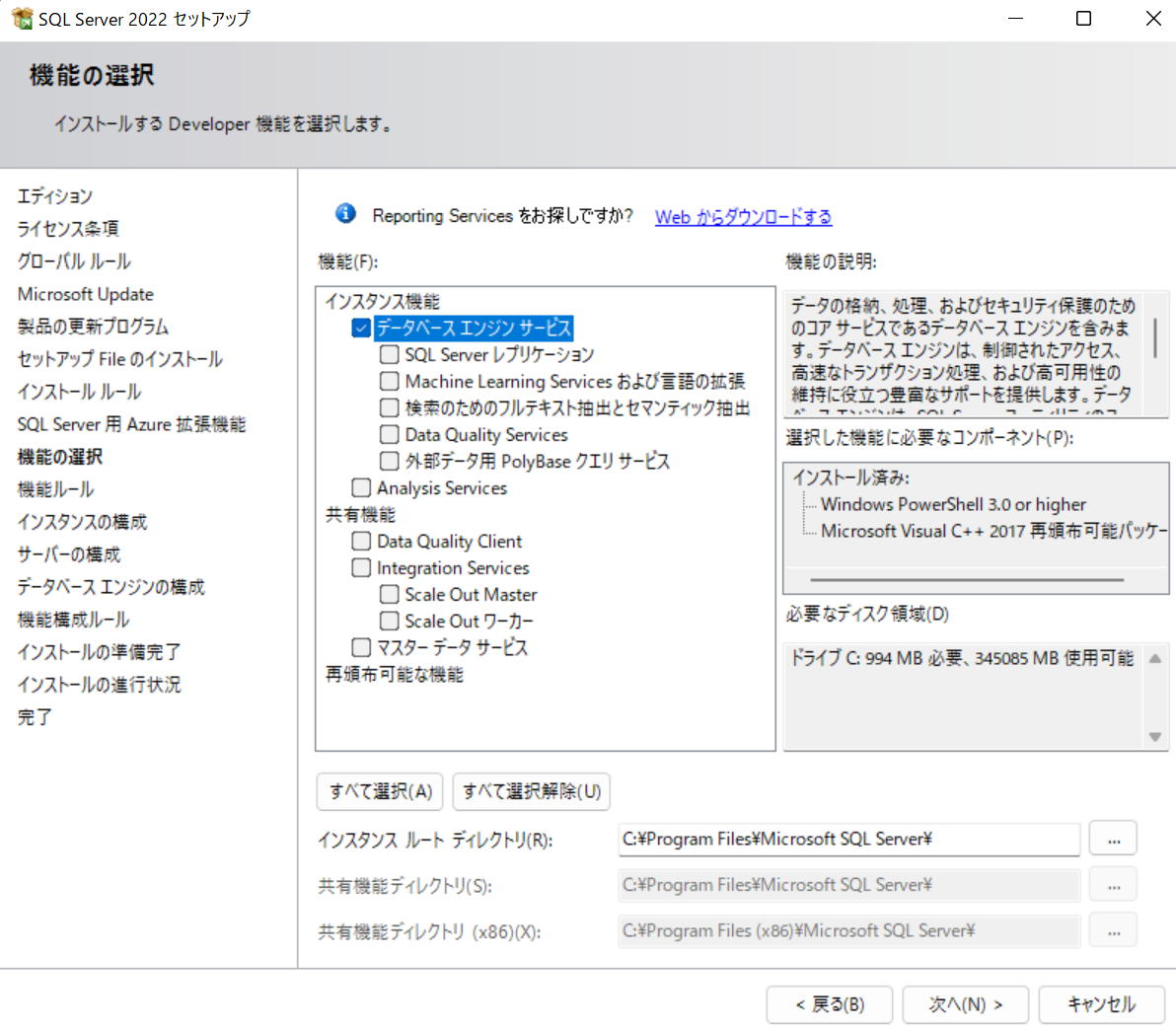This screenshot has width=1176, height=1031.
Task: Select the 共有機能 tree header
Action: [360, 514]
